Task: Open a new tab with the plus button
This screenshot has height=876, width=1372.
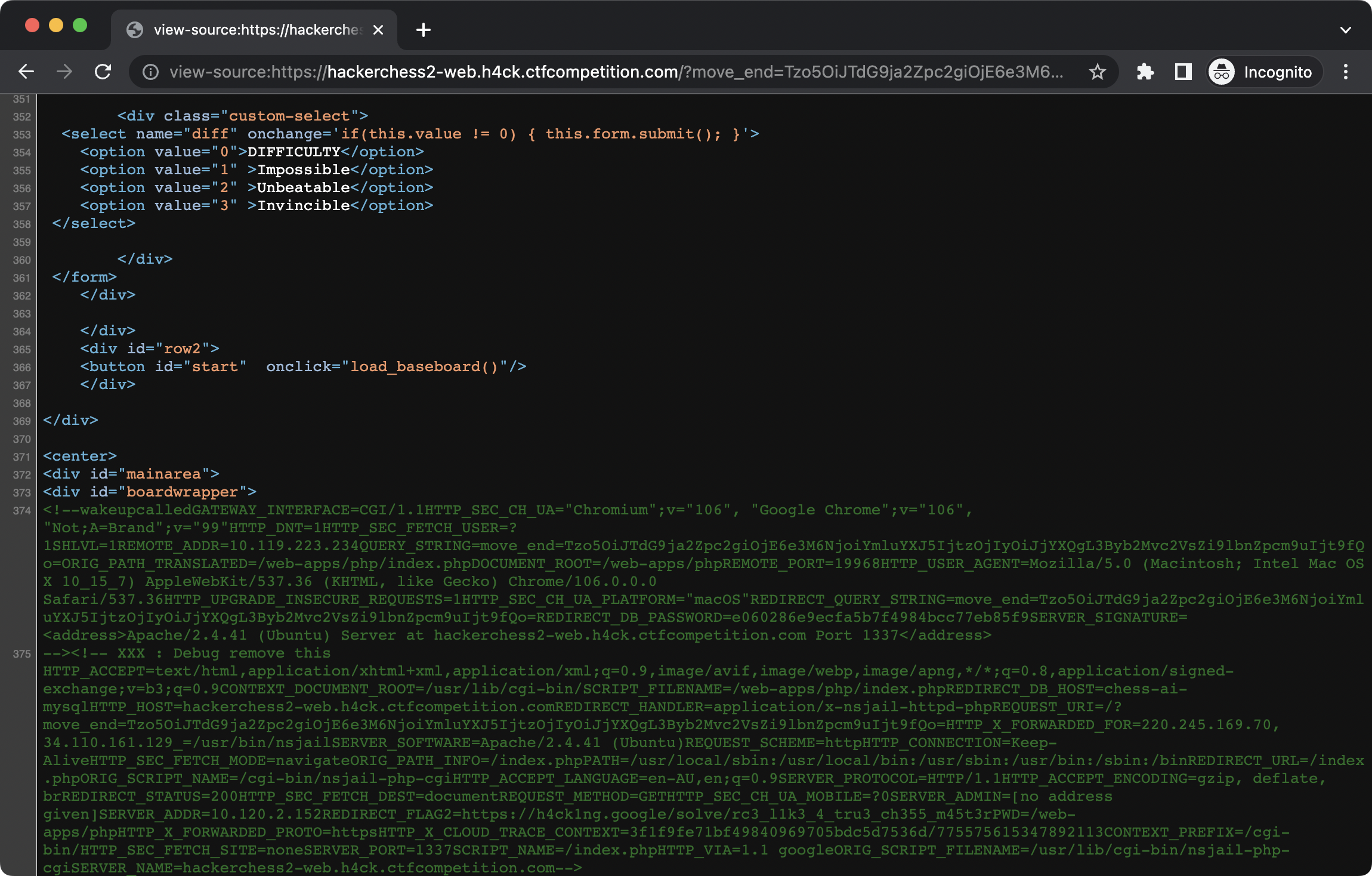Action: pyautogui.click(x=424, y=30)
